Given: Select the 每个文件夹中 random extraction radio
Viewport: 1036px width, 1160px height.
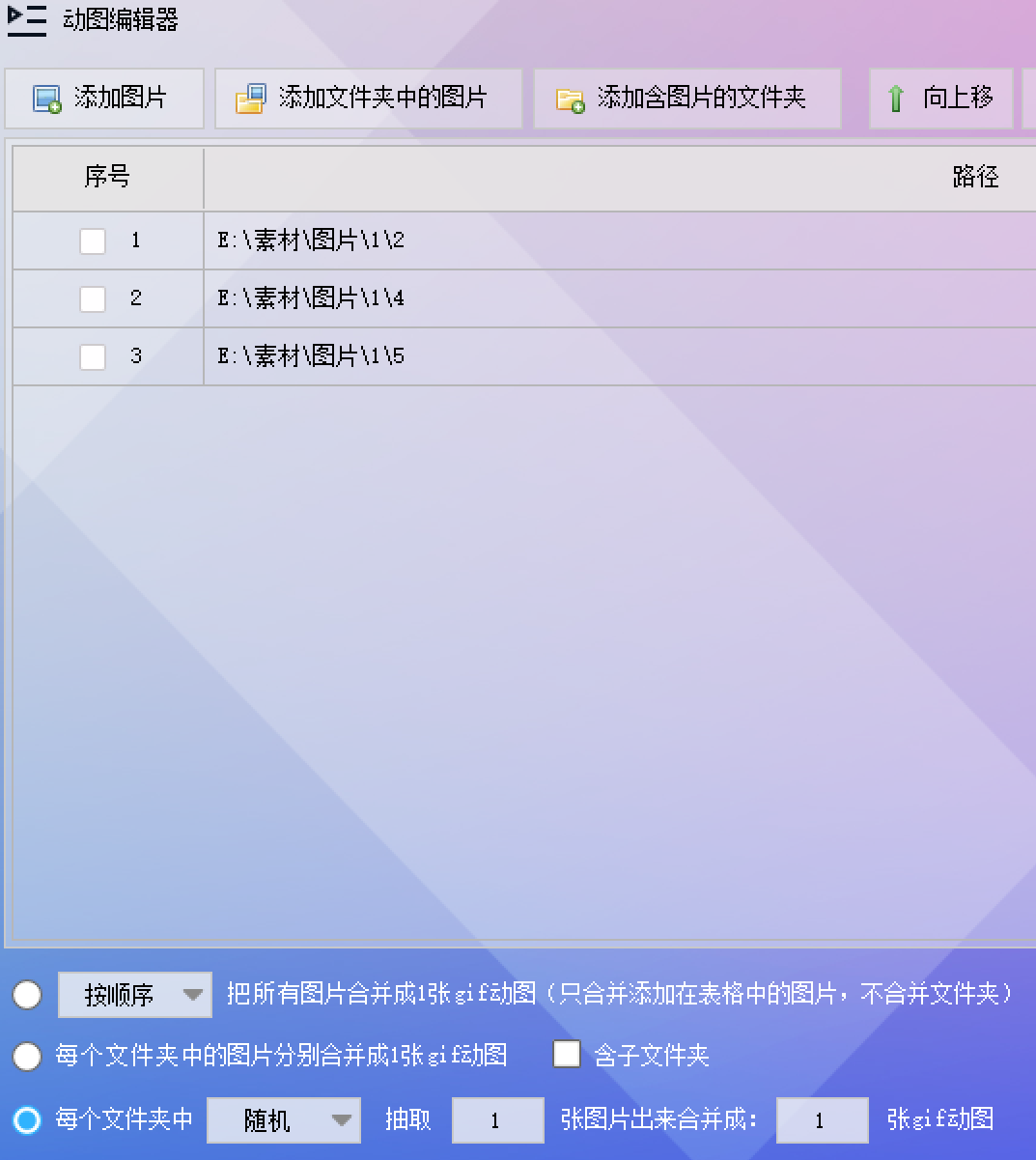Looking at the screenshot, I should pos(26,1120).
